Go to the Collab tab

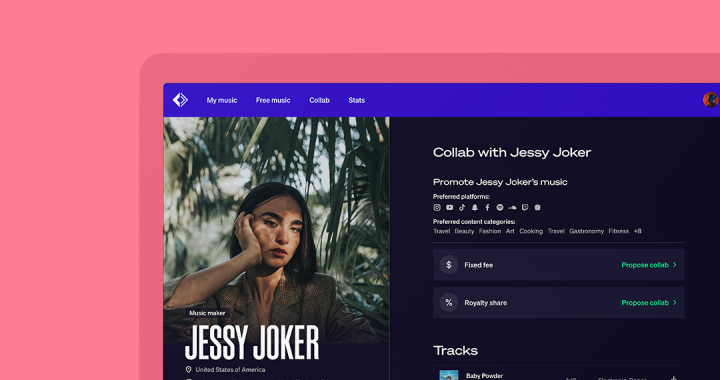(x=319, y=100)
